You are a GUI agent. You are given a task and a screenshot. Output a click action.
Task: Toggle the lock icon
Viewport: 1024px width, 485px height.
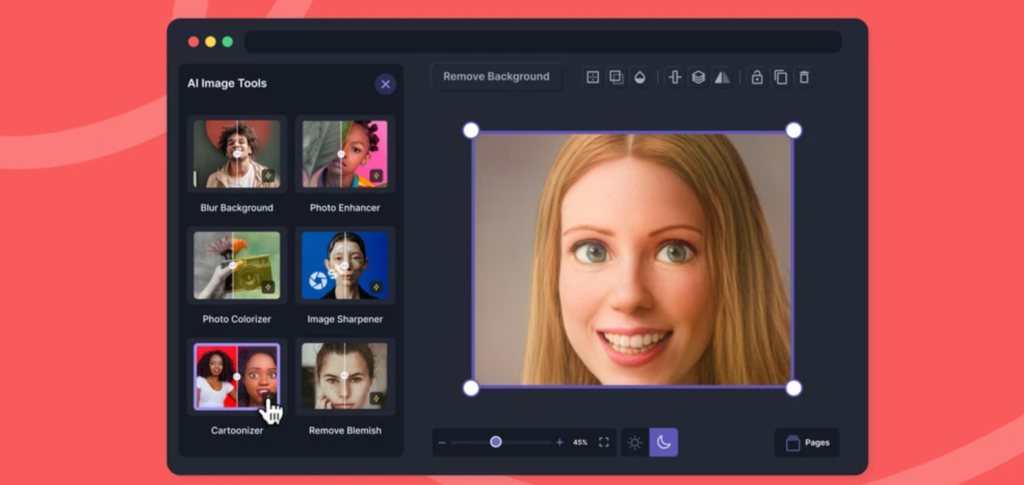[x=757, y=77]
